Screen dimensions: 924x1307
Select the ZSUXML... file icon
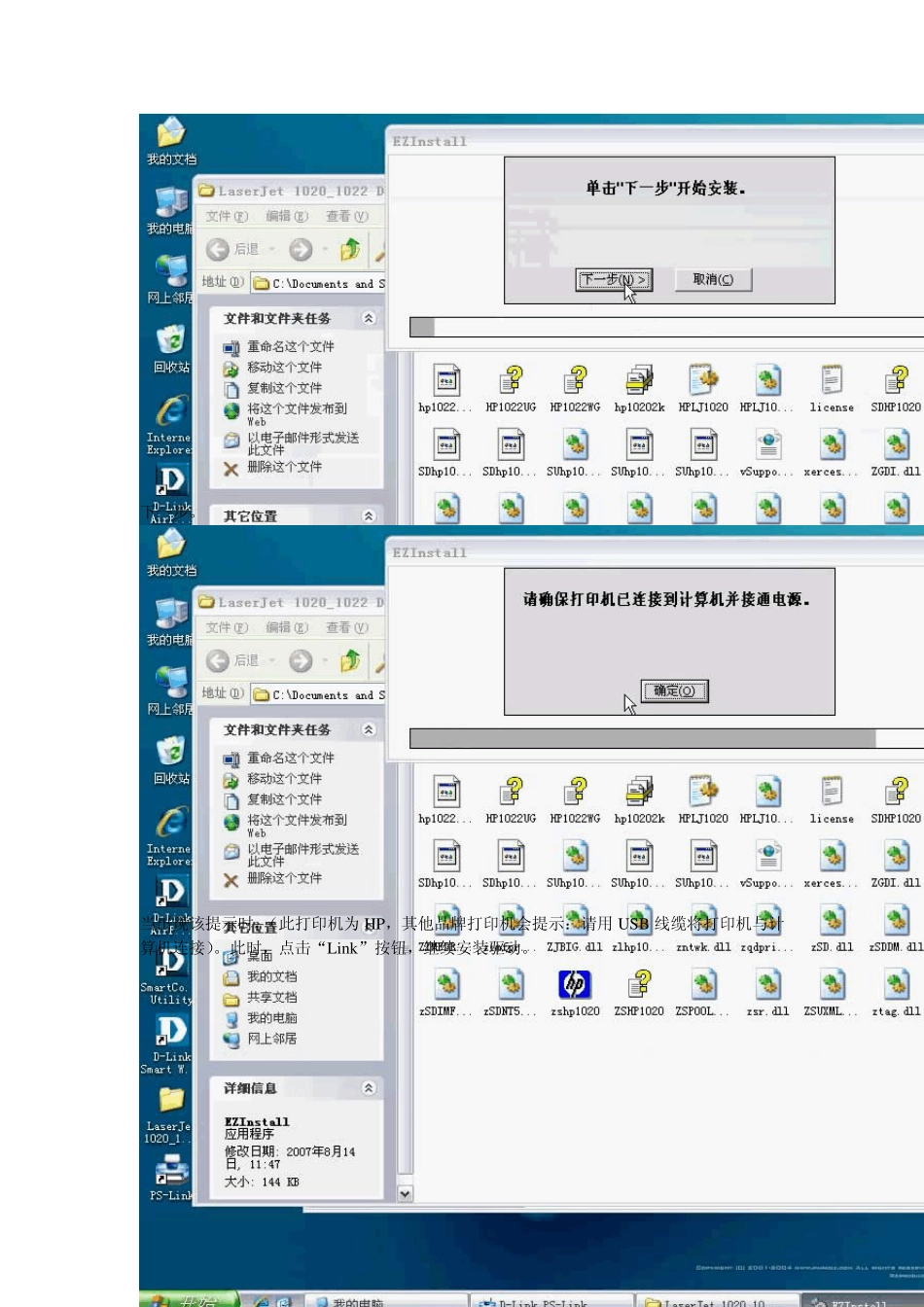tap(832, 993)
